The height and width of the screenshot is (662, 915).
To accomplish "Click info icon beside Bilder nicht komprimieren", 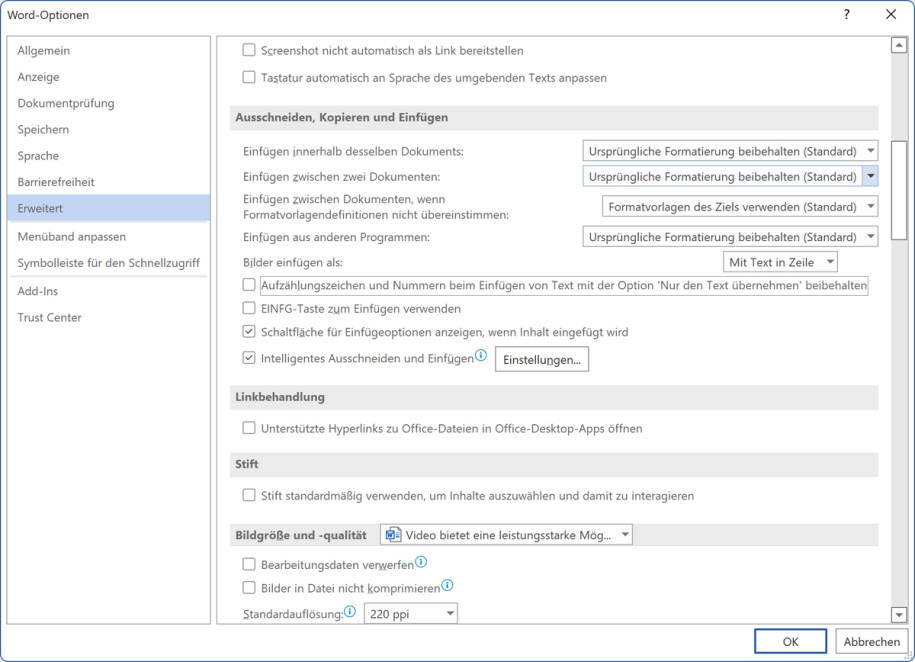I will pyautogui.click(x=448, y=586).
